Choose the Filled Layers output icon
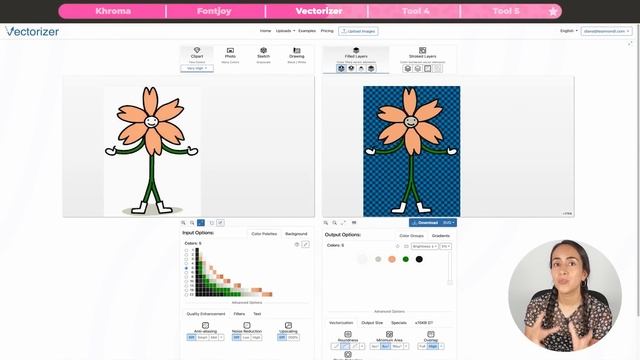The height and width of the screenshot is (360, 640). click(356, 50)
